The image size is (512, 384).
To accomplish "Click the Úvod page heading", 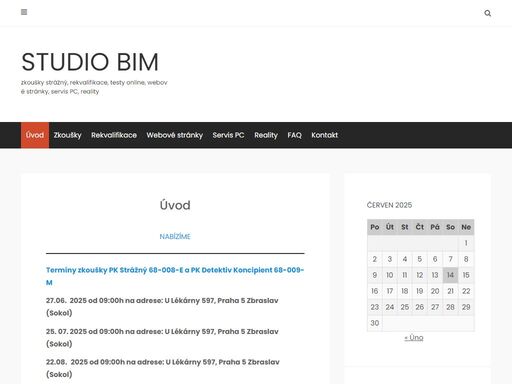I will 175,205.
